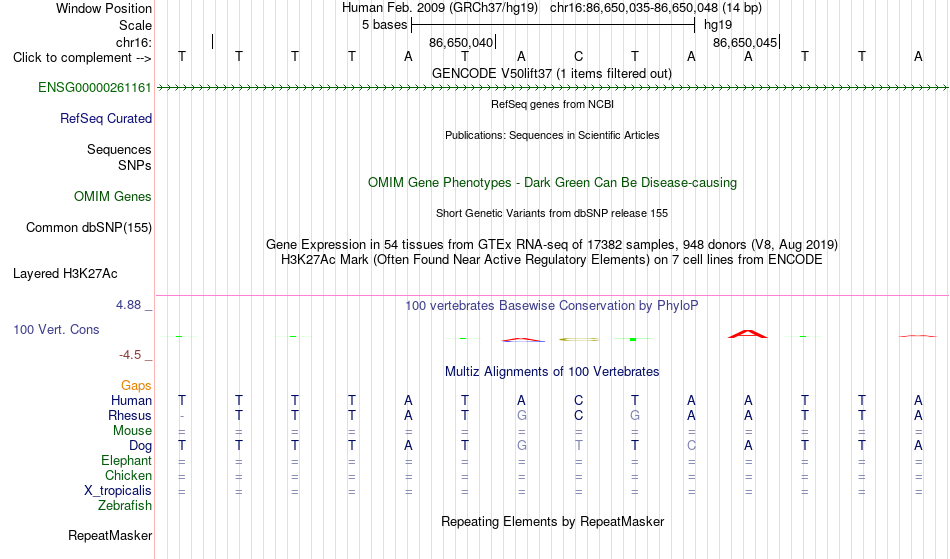
Task: Click 'Repeating Elements by RepeatMasker' title
Action: [x=553, y=522]
